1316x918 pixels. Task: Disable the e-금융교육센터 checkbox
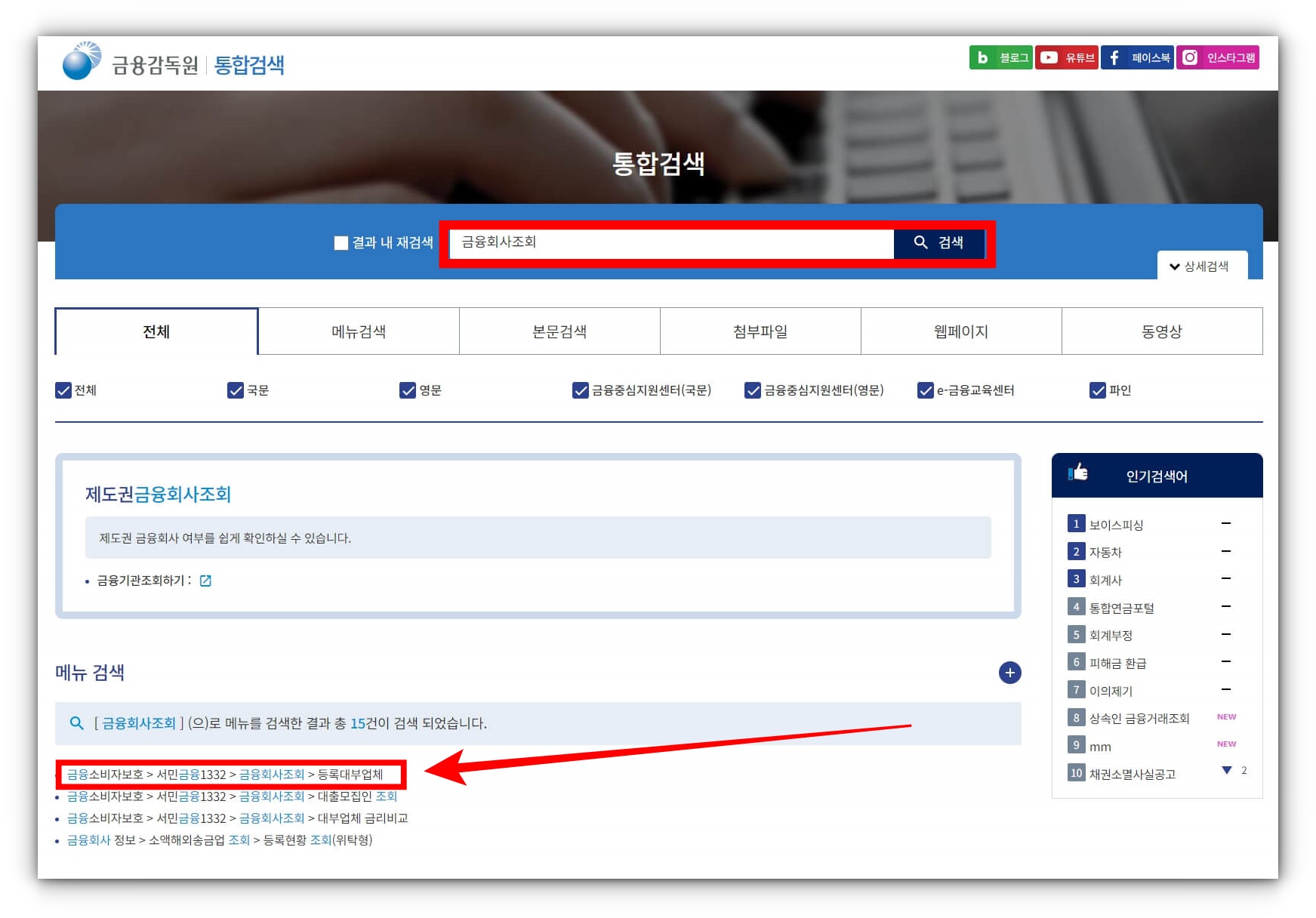[926, 390]
